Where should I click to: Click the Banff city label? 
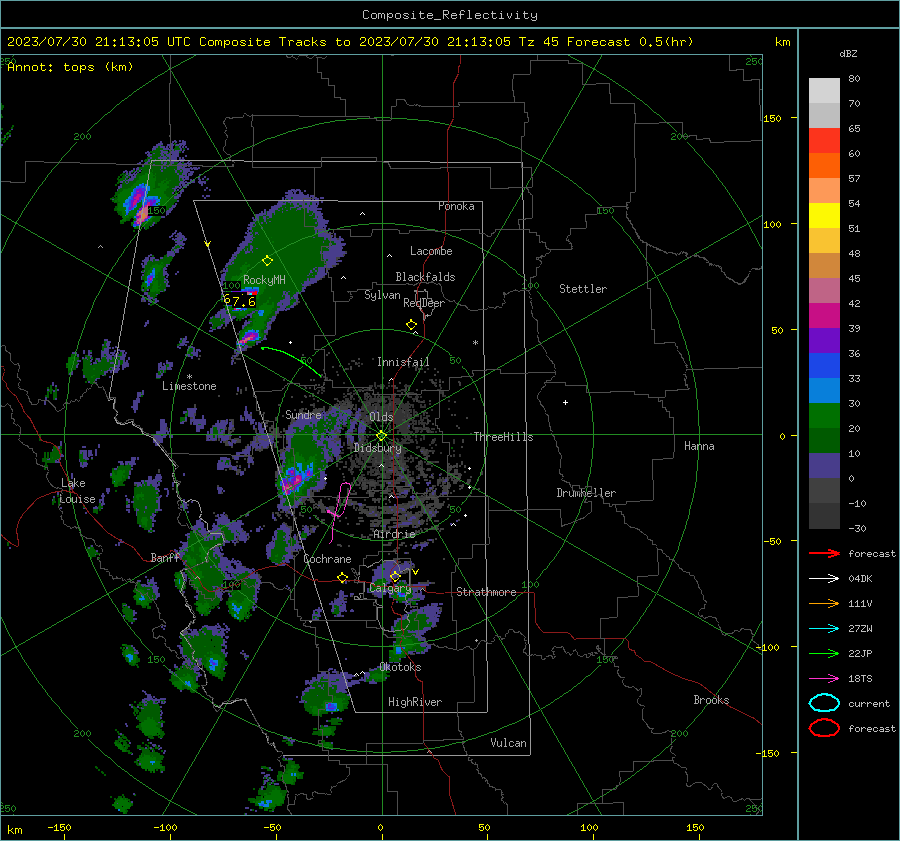coord(165,558)
